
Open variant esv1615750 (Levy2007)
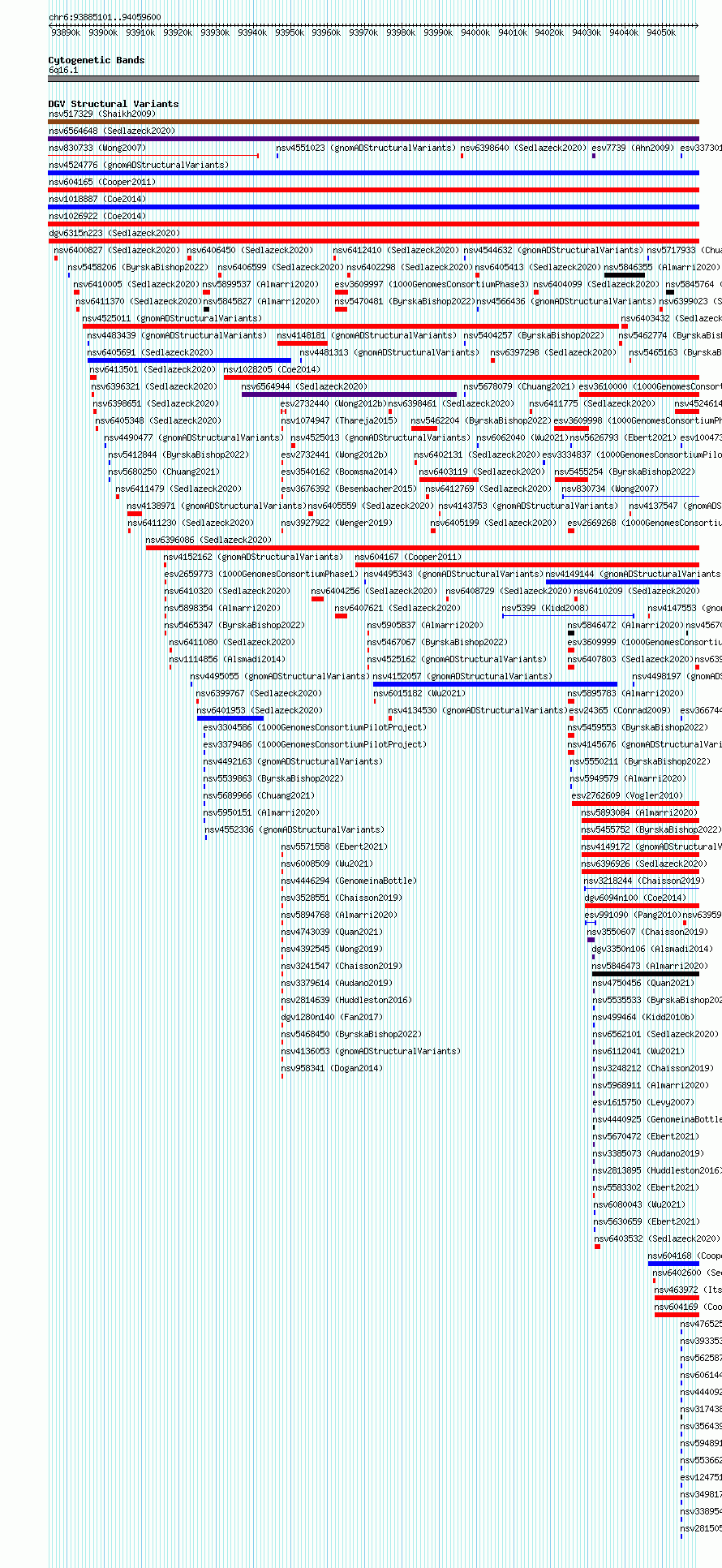[643, 1103]
